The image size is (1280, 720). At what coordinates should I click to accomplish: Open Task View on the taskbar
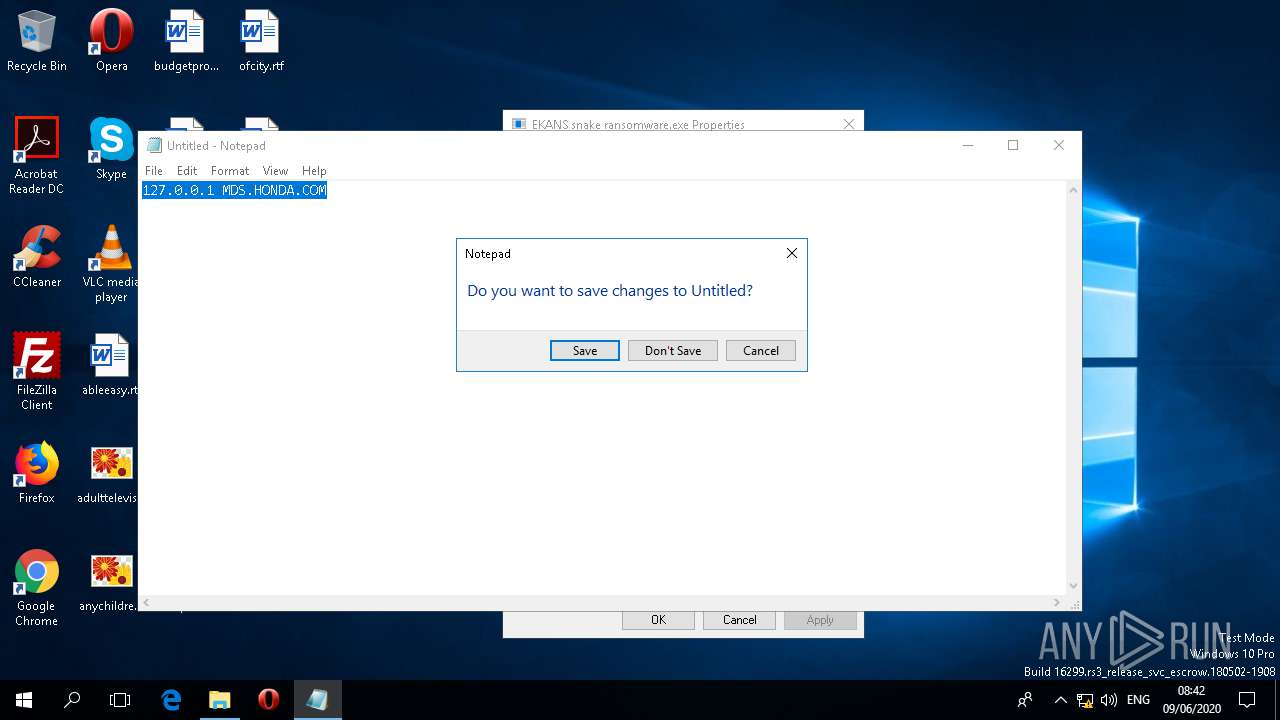(x=120, y=700)
